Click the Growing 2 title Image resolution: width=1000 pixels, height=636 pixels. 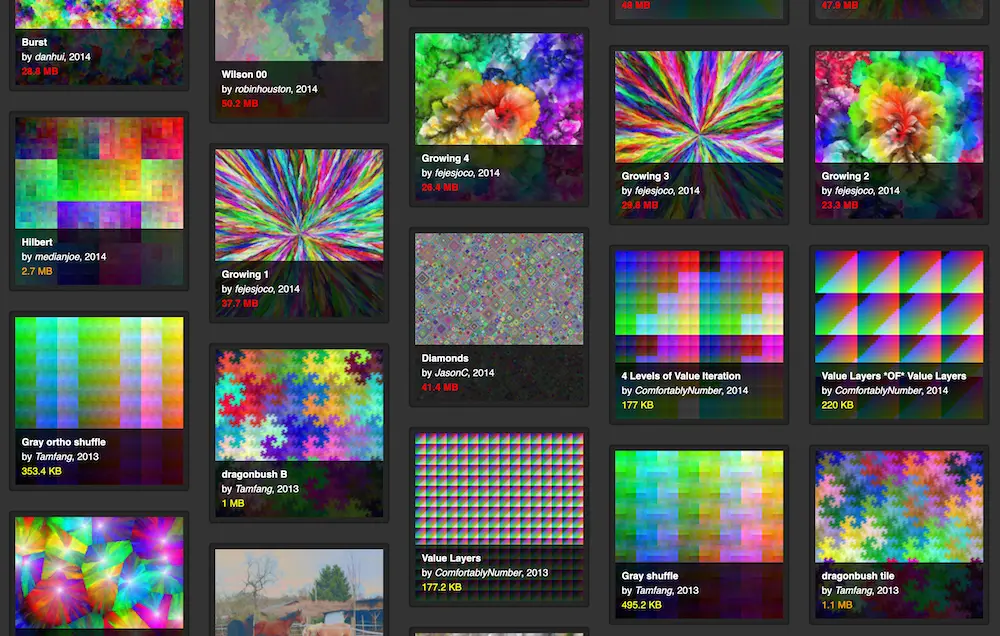point(845,176)
